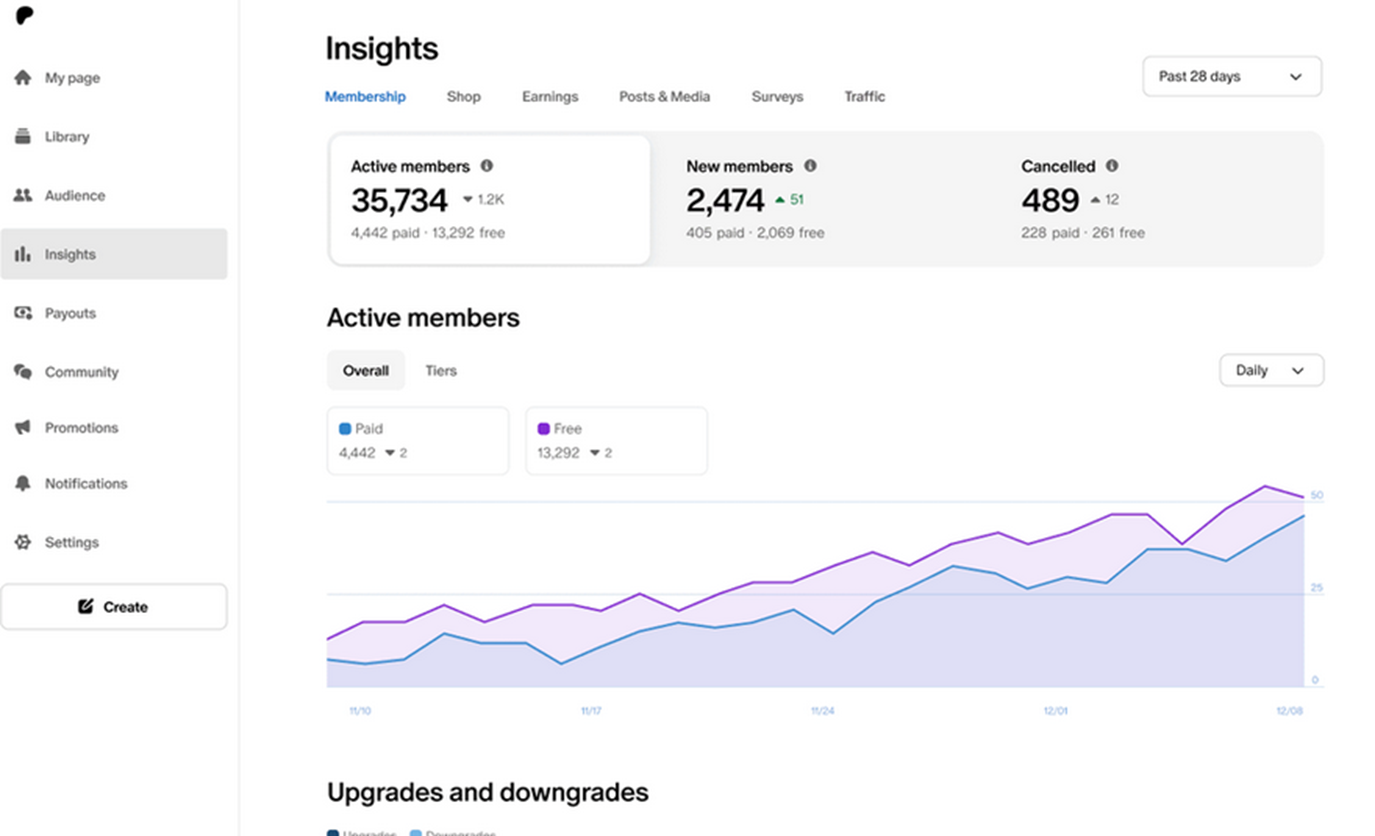Open Audience using people icon
Image resolution: width=1375 pixels, height=836 pixels.
tap(23, 196)
